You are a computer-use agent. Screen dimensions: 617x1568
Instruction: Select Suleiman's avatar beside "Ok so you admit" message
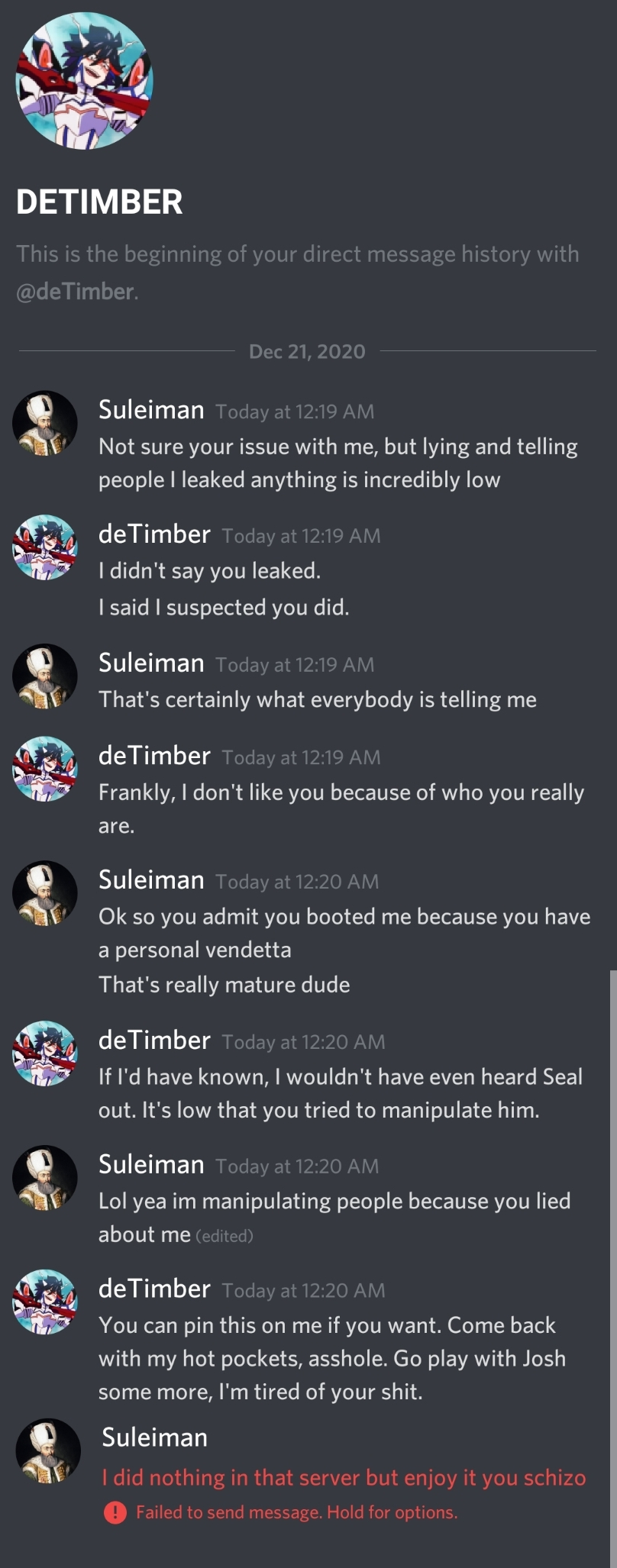coord(45,893)
